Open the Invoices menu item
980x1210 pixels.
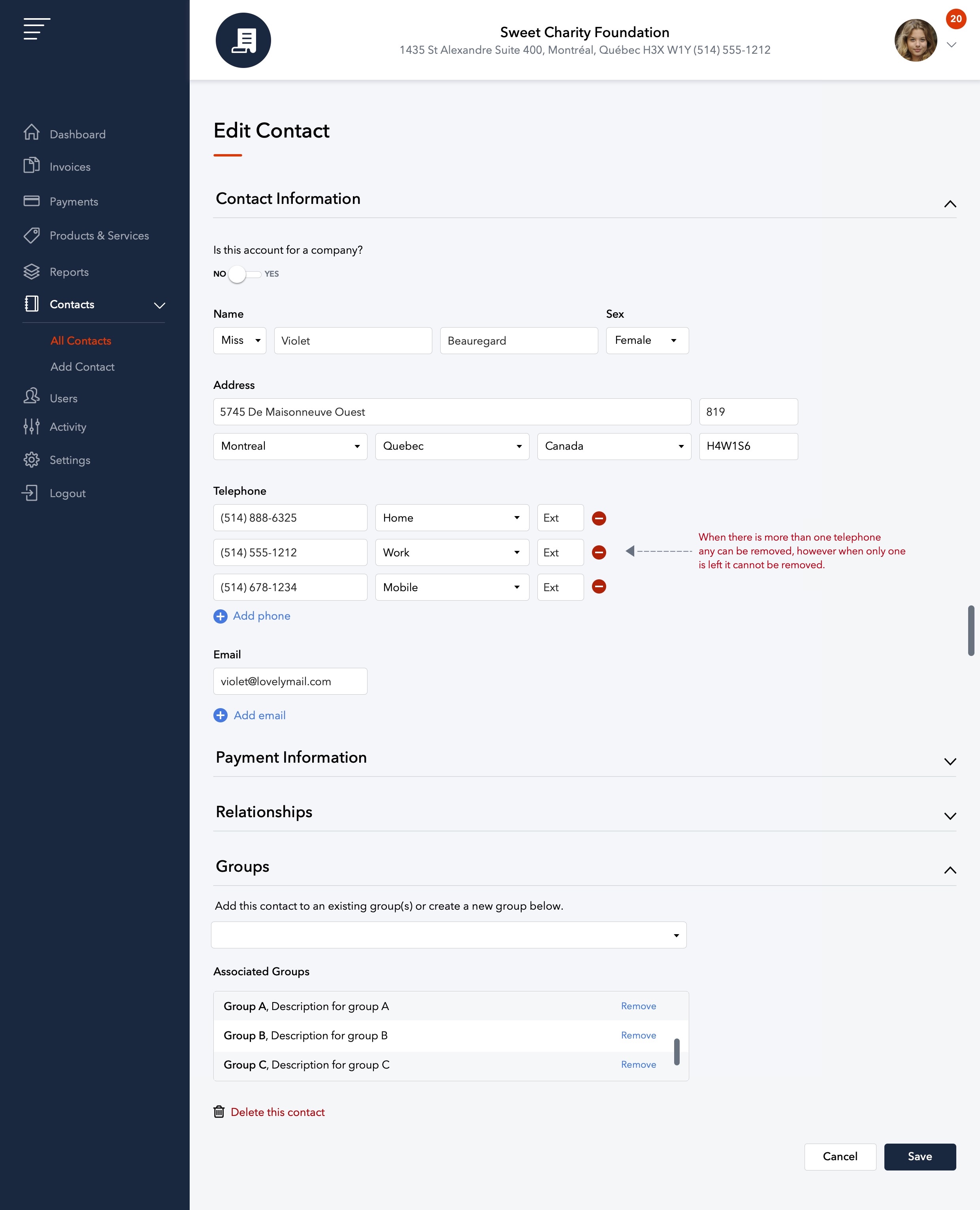tap(70, 167)
